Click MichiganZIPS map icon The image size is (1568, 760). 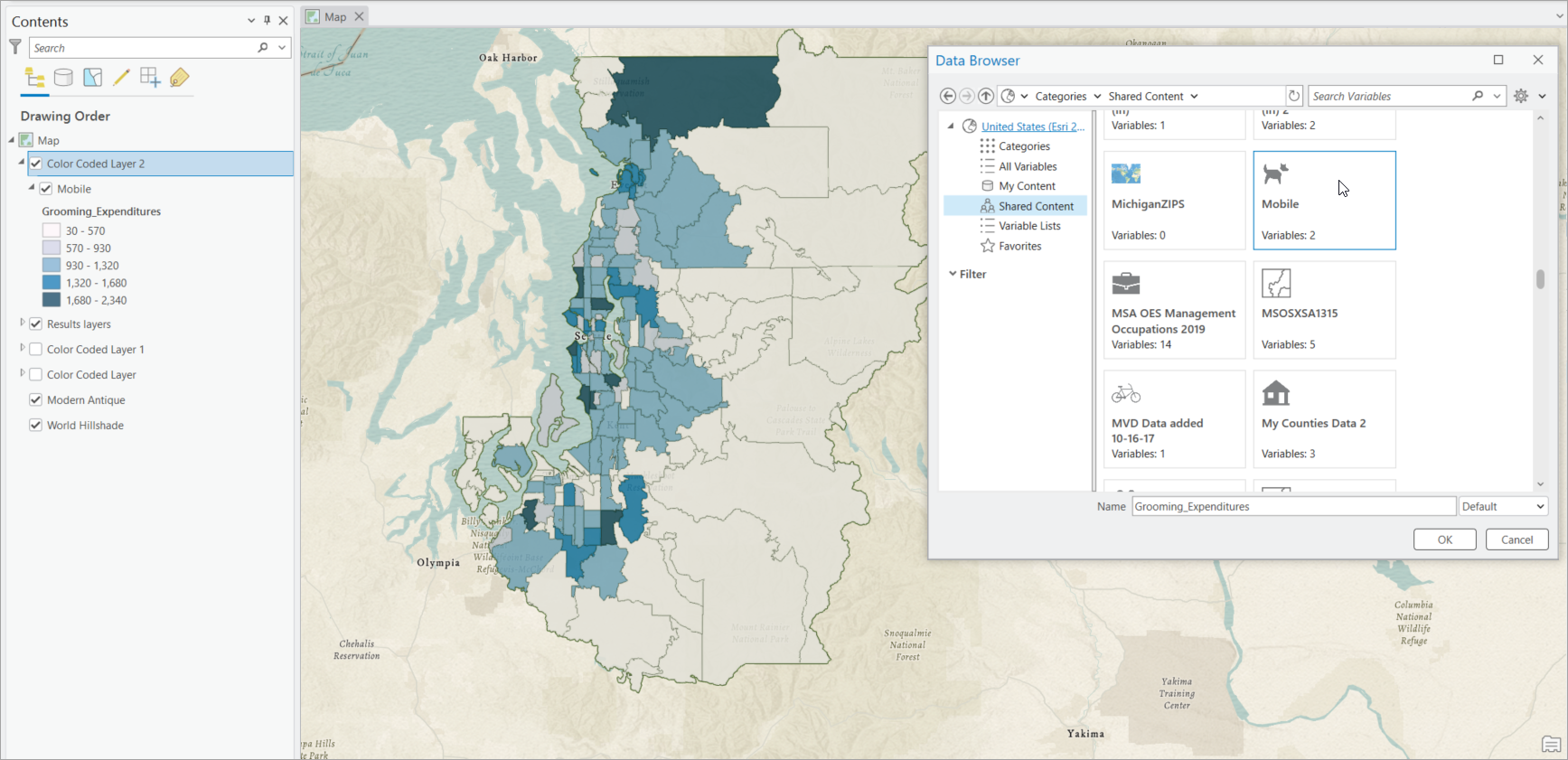(x=1126, y=174)
